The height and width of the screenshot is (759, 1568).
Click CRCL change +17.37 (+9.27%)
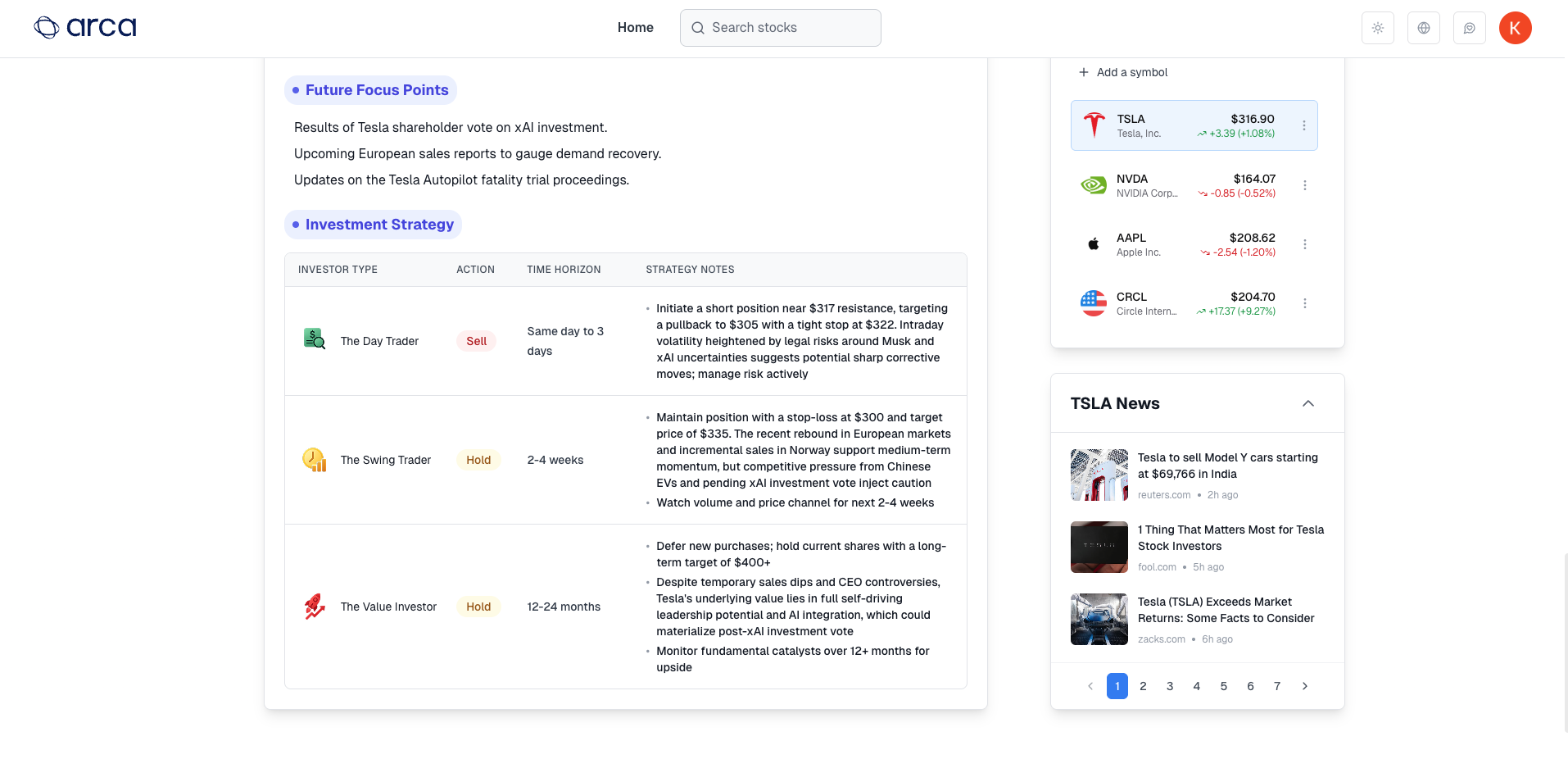point(1235,311)
